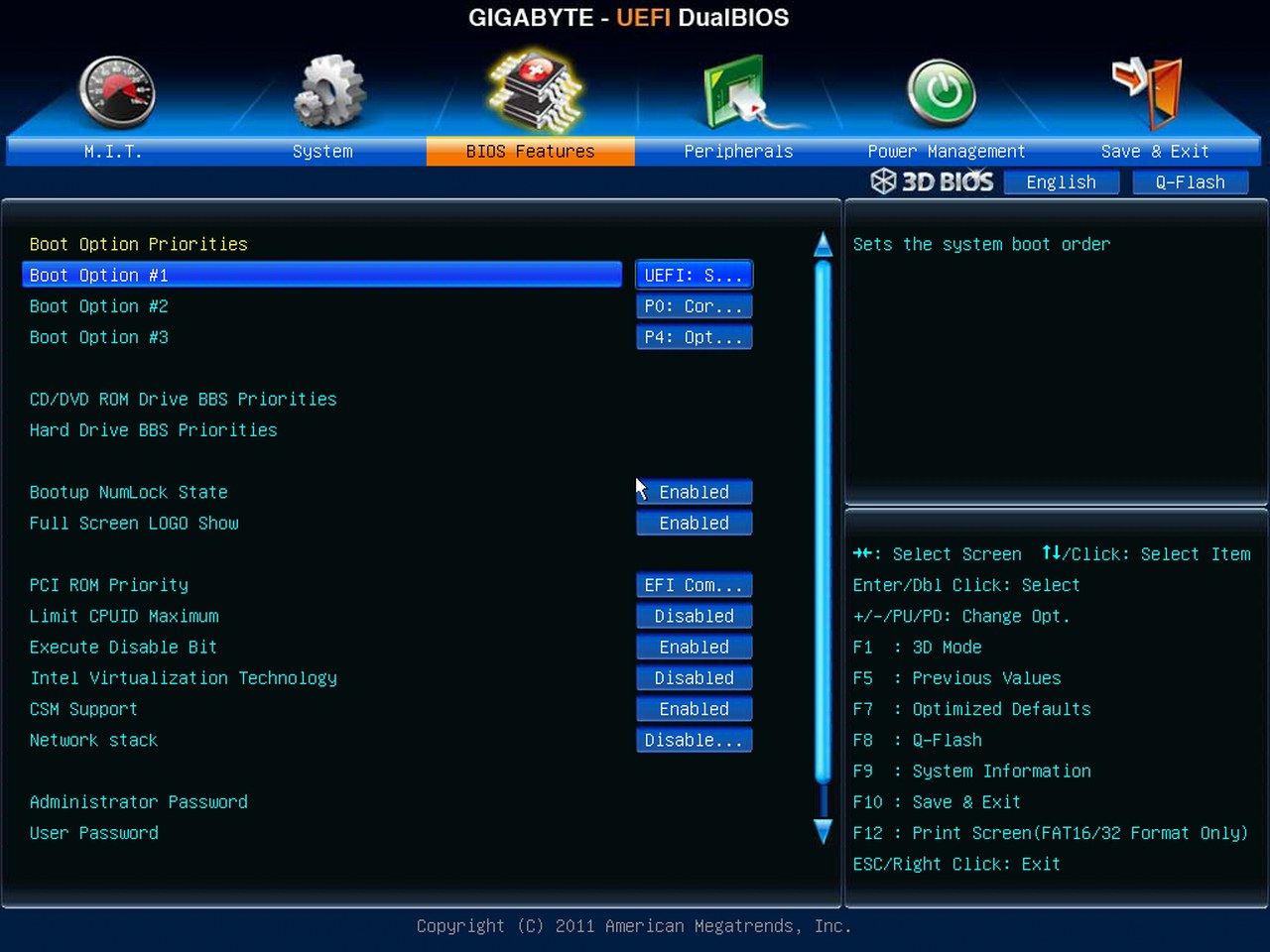
Task: Select the BIOS Features tab
Action: (x=531, y=152)
